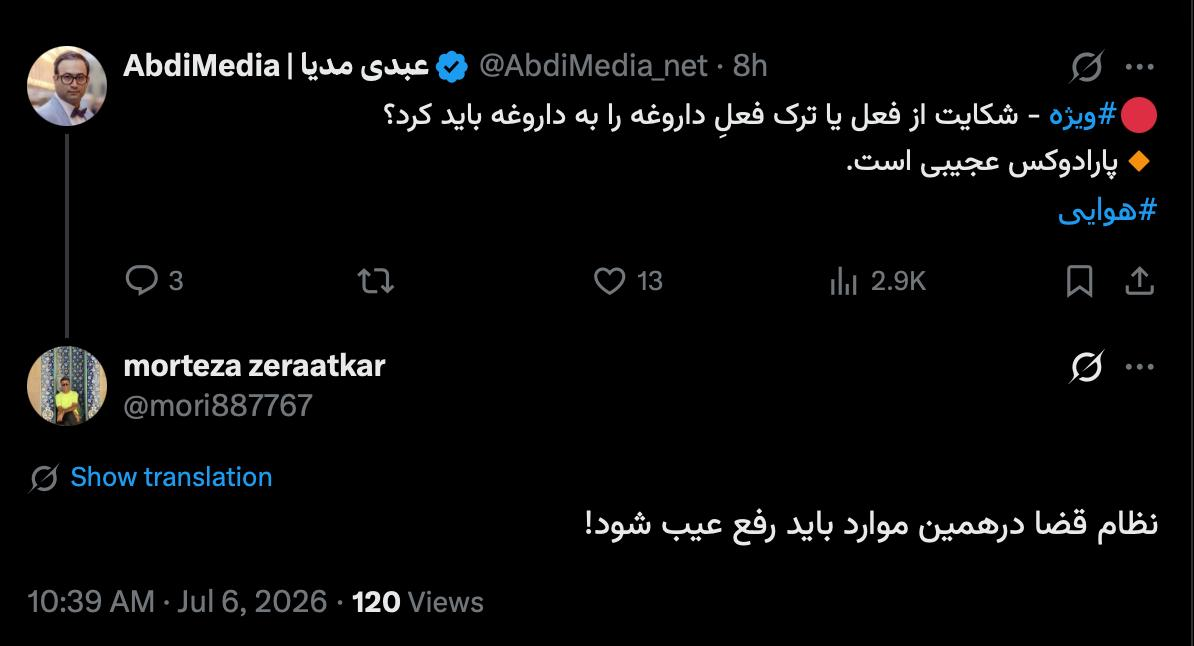
Task: Click the share icon on AbdiMedia tweet
Action: point(1139,281)
